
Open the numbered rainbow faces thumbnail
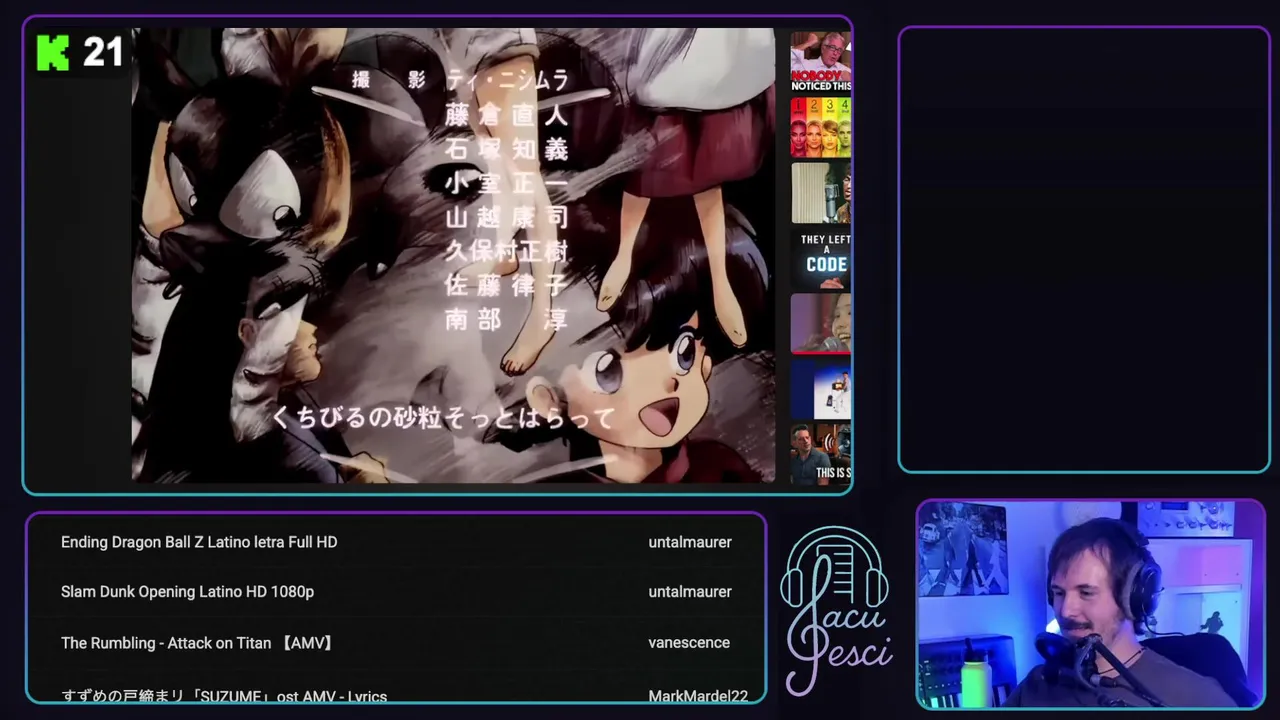pos(821,127)
